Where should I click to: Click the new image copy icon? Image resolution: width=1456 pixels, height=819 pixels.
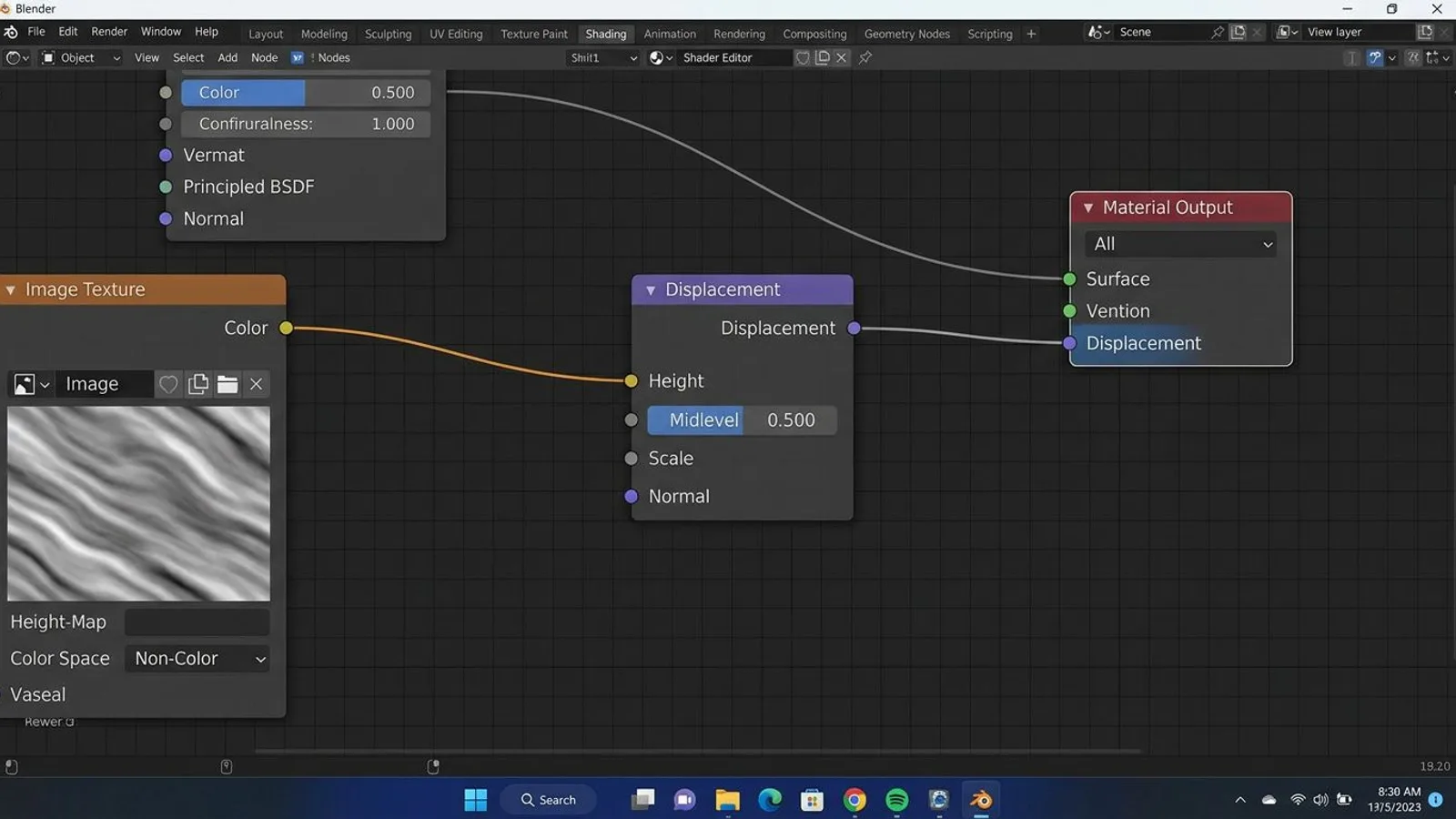197,384
